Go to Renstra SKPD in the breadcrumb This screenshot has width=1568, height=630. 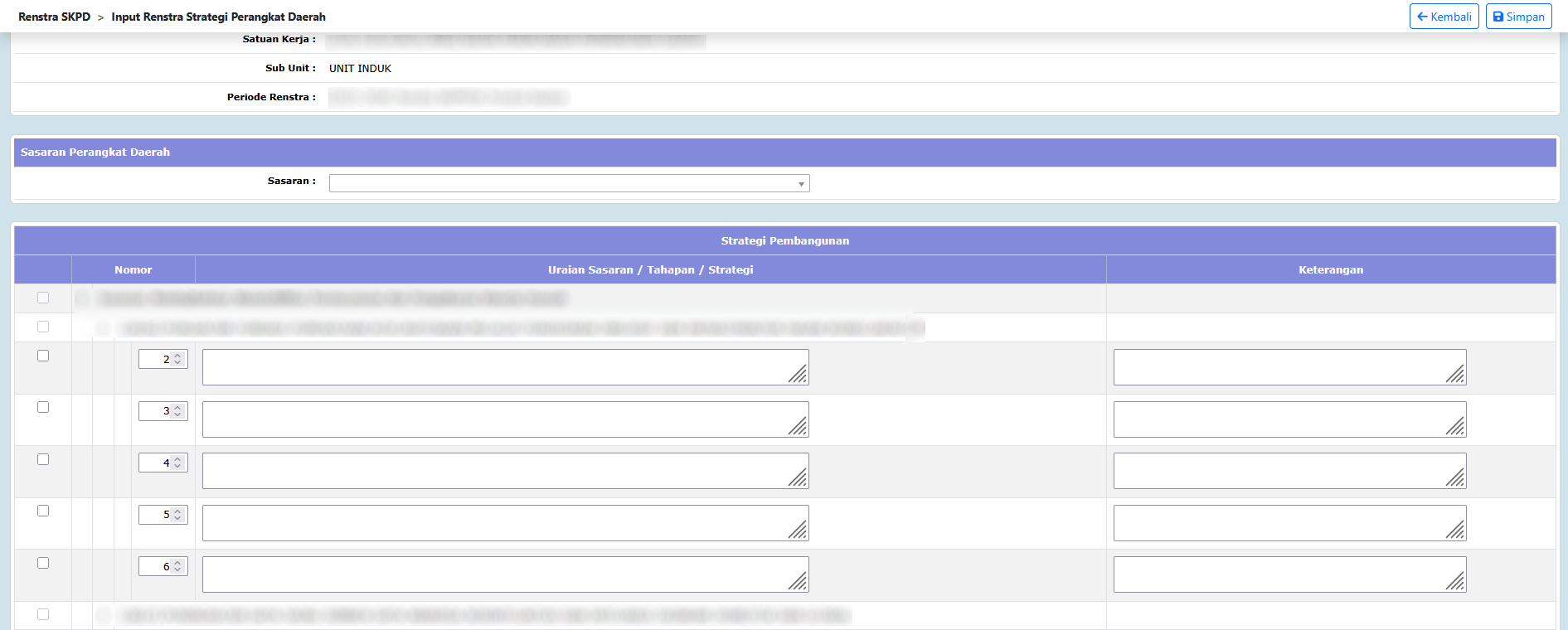(x=54, y=17)
